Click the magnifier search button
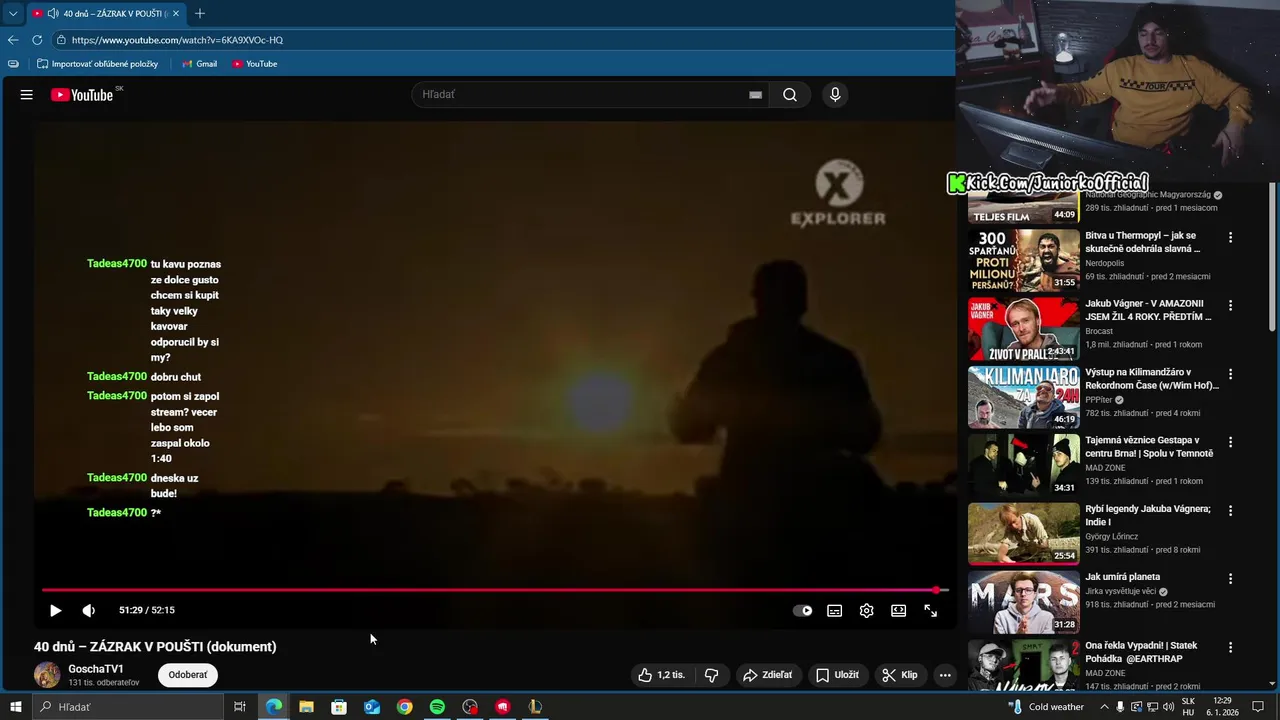The width and height of the screenshot is (1280, 720). (790, 95)
